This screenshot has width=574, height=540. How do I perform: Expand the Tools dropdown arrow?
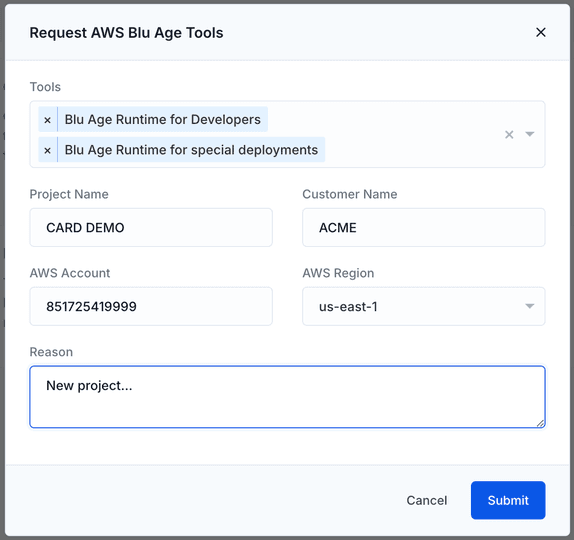point(529,134)
